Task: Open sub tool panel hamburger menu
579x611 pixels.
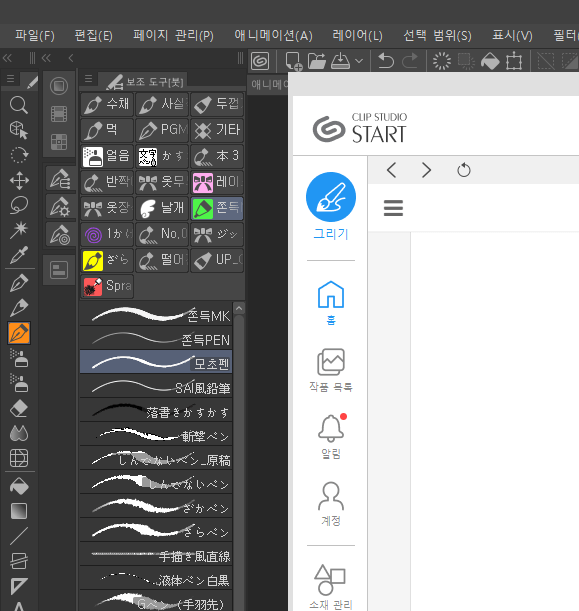Action: click(x=88, y=79)
